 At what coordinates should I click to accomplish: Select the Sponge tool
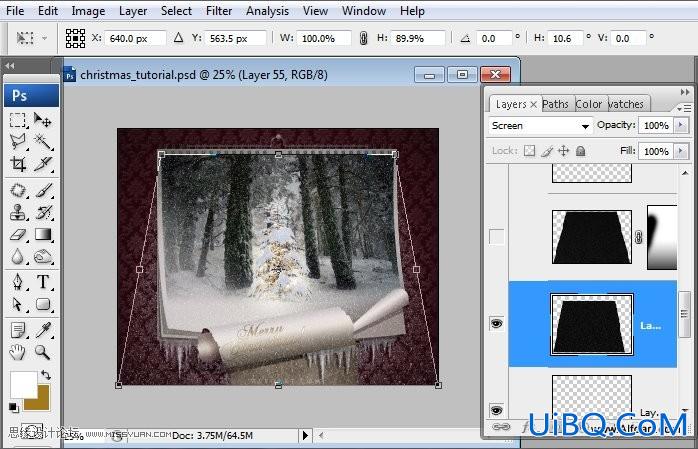click(43, 256)
